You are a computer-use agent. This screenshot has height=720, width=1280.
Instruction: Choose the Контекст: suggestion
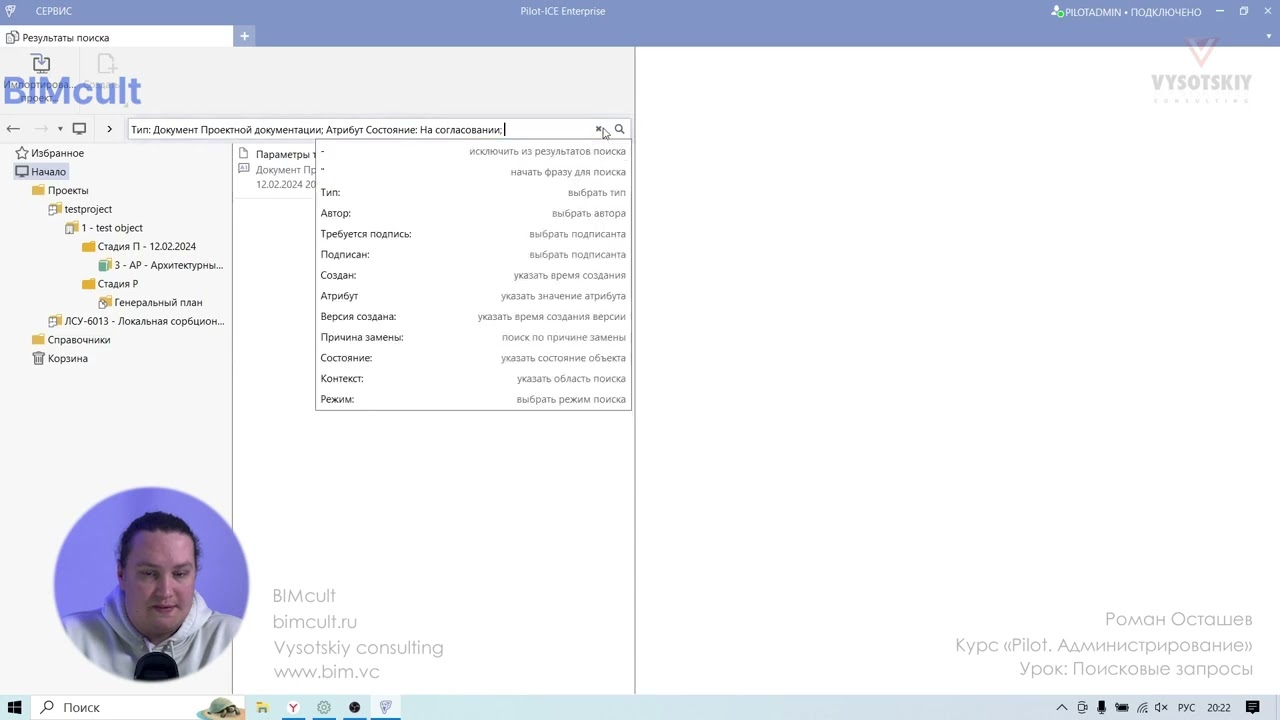coord(473,378)
